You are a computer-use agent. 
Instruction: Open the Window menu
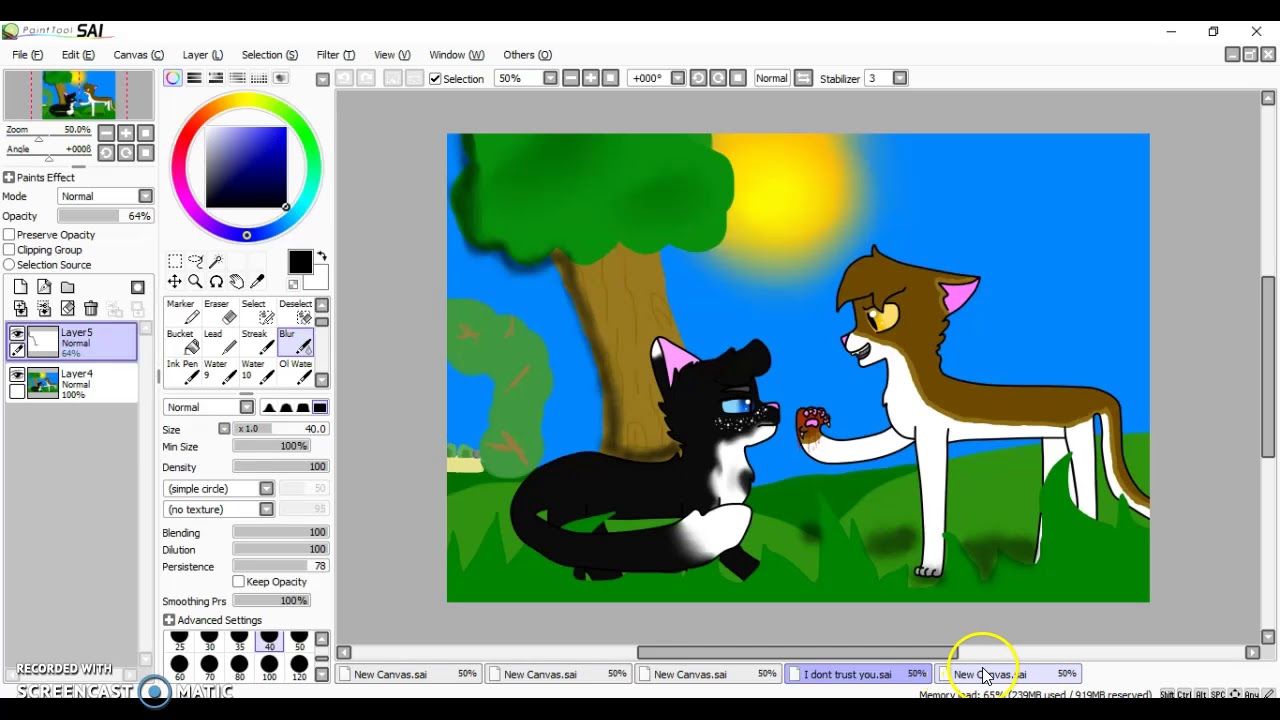tap(457, 55)
